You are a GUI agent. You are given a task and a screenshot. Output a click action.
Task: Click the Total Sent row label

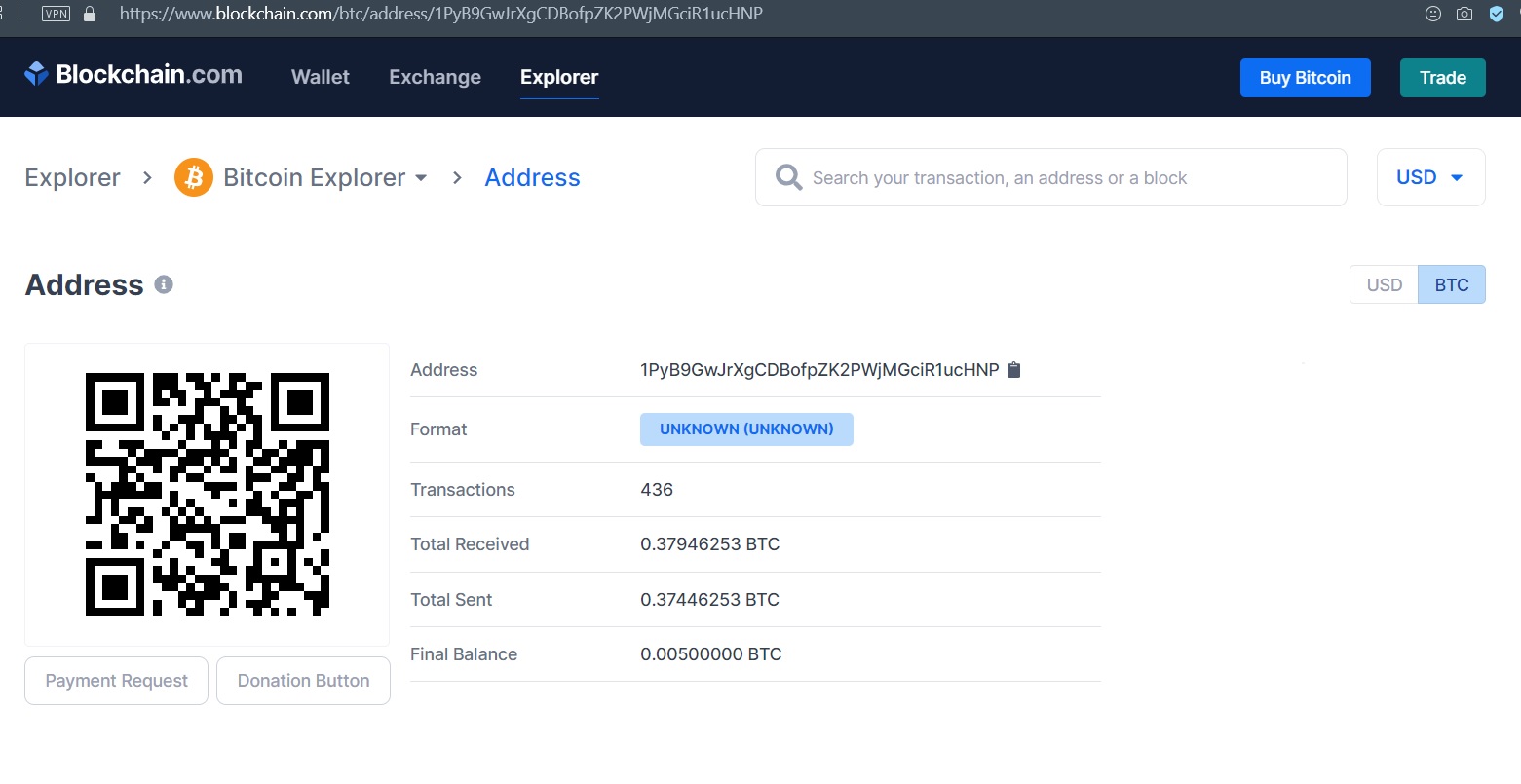(451, 600)
